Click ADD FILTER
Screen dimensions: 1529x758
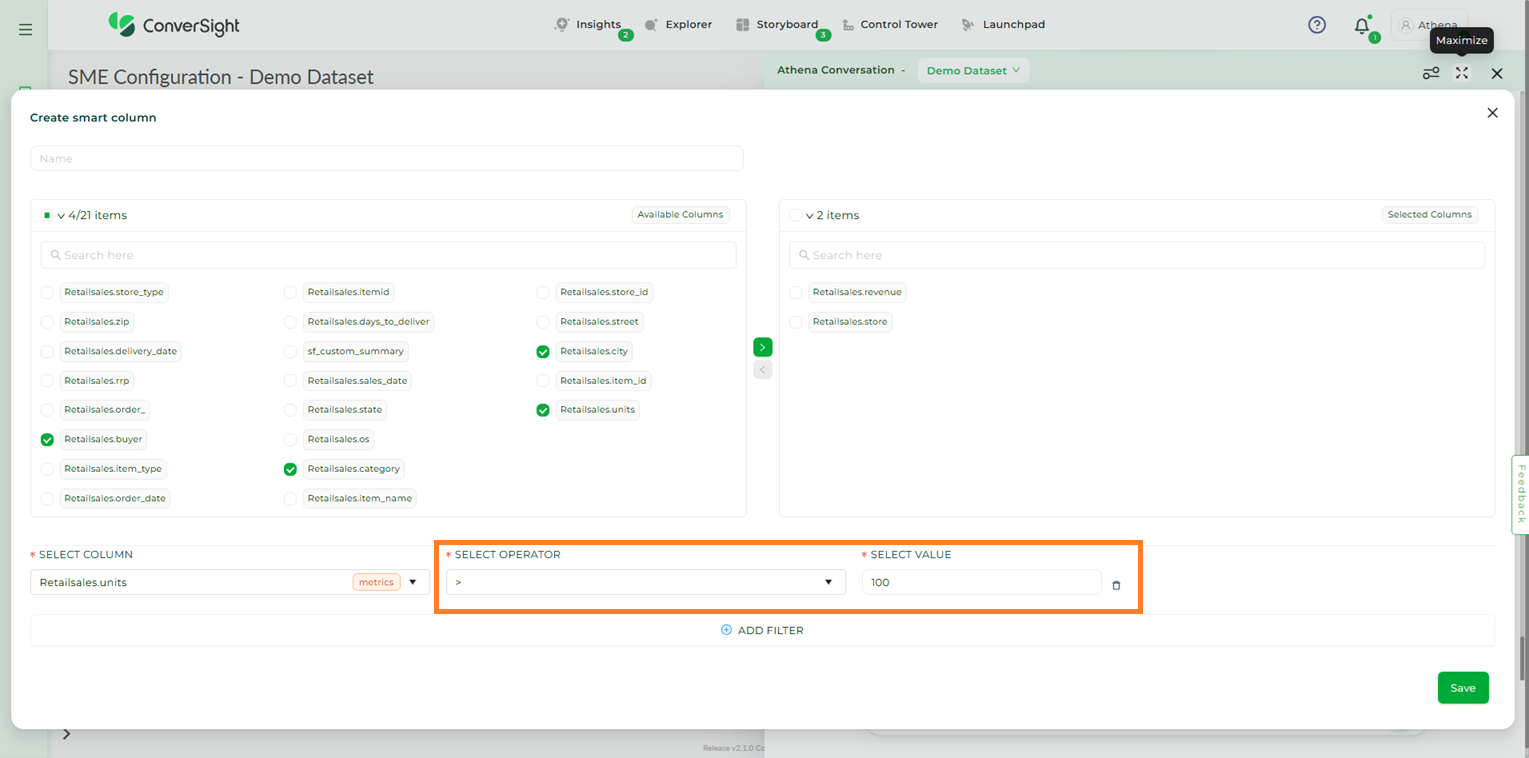click(x=762, y=630)
